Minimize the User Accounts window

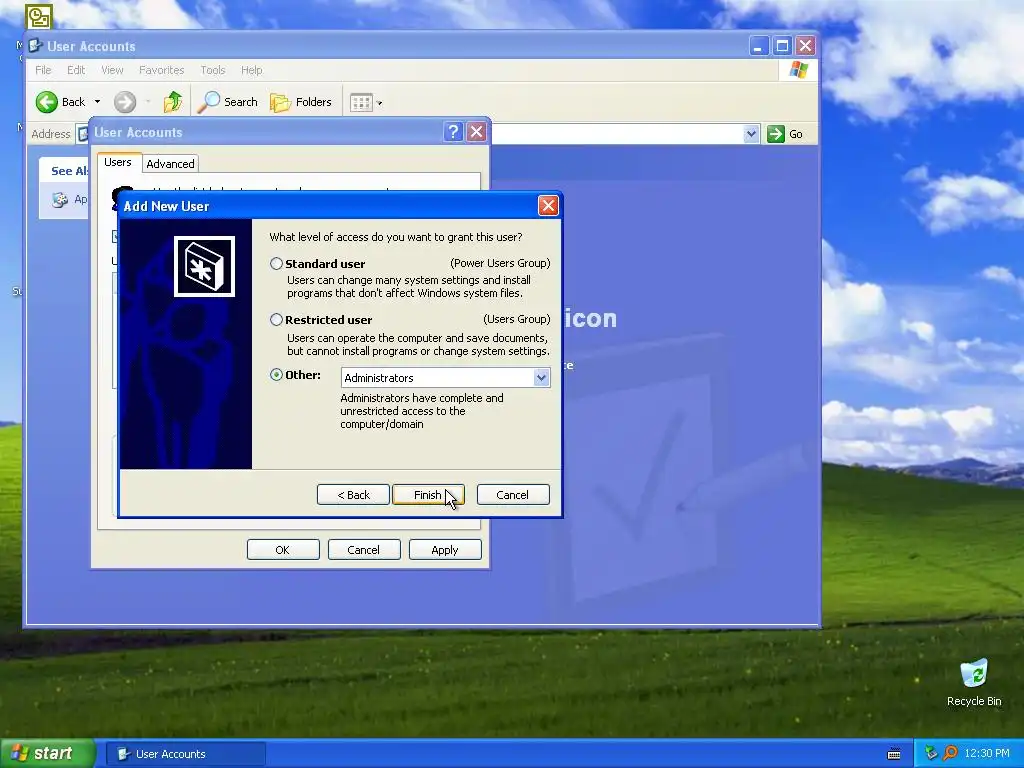pos(758,46)
